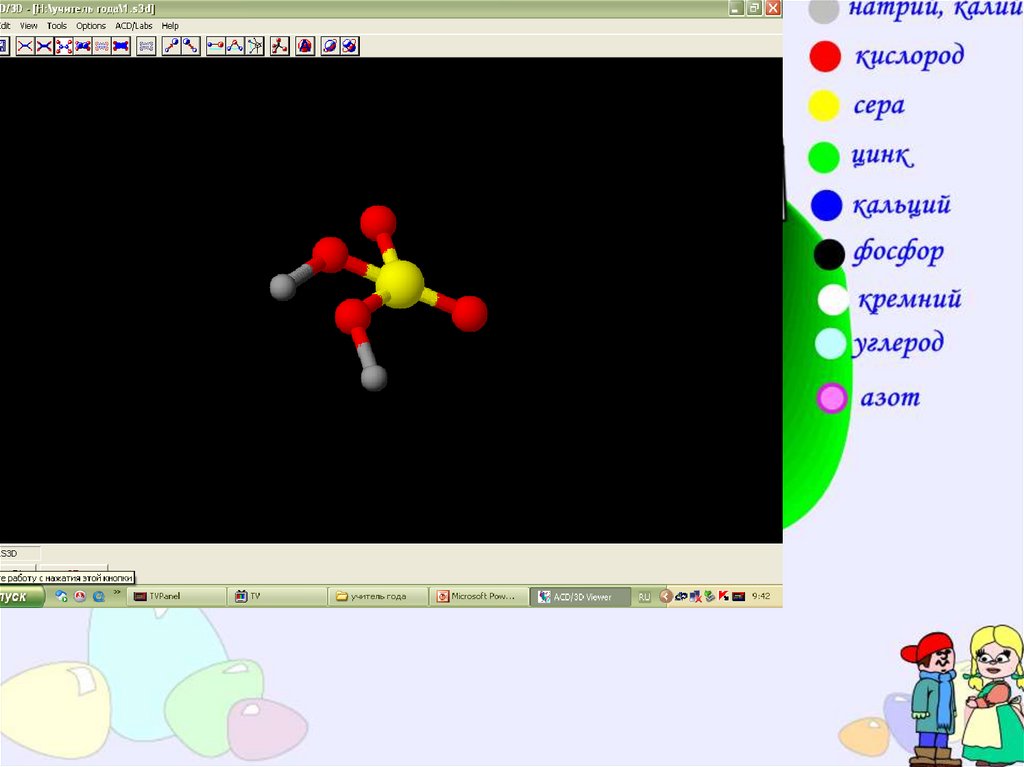Switch to the Balls and Sticks style icon
1024x767 pixels.
(x=65, y=46)
